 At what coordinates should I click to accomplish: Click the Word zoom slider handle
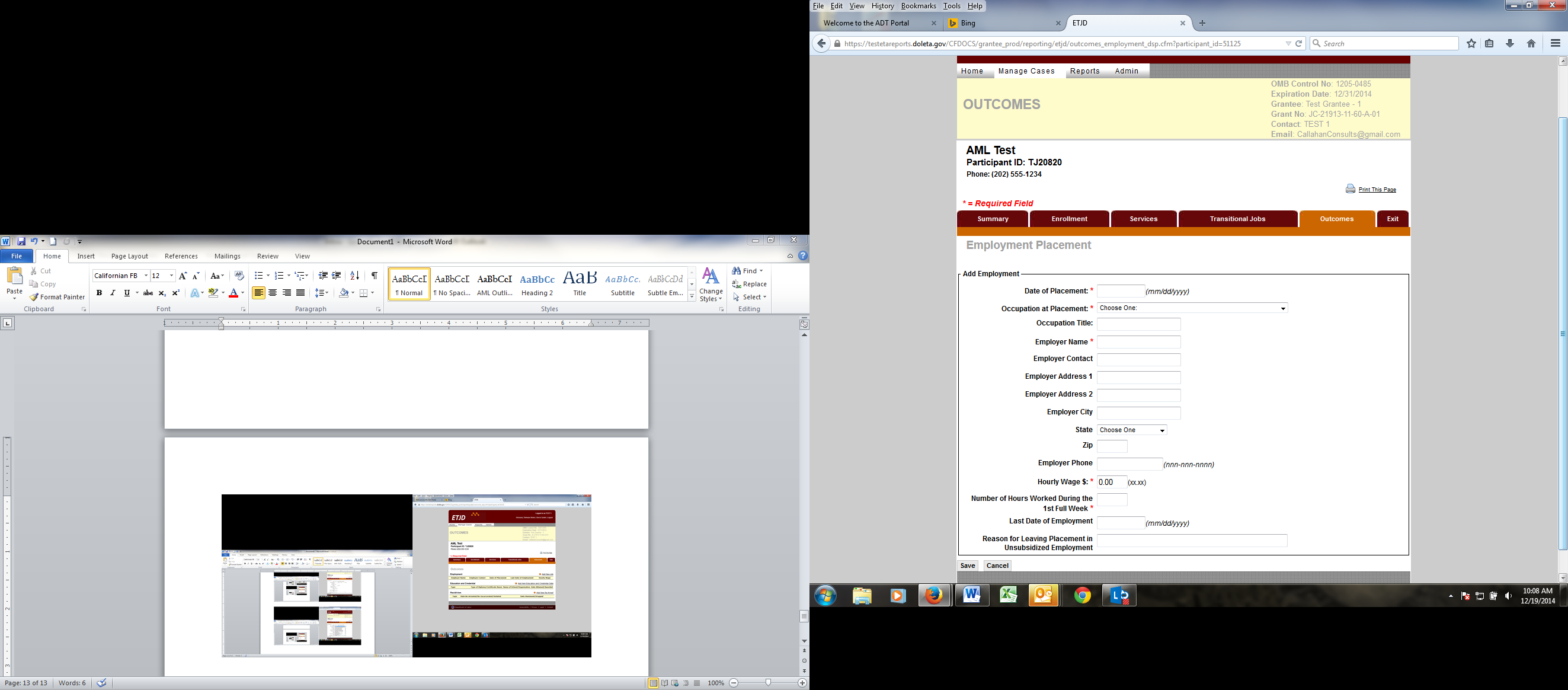768,683
